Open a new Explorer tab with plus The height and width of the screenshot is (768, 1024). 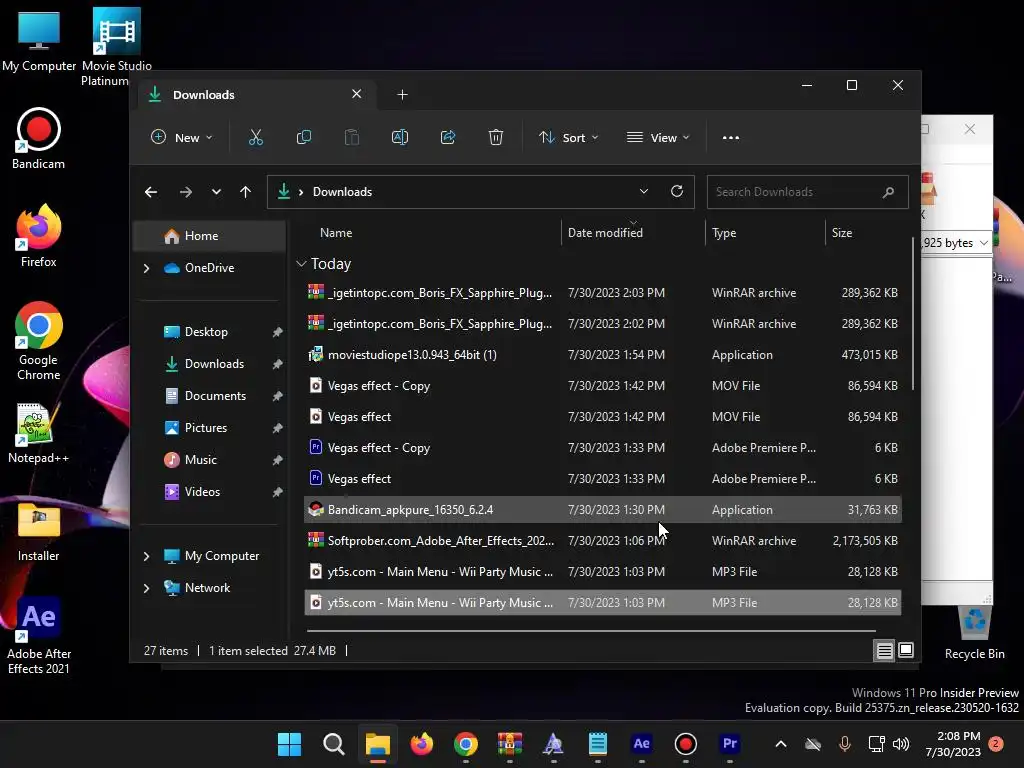[x=402, y=95]
